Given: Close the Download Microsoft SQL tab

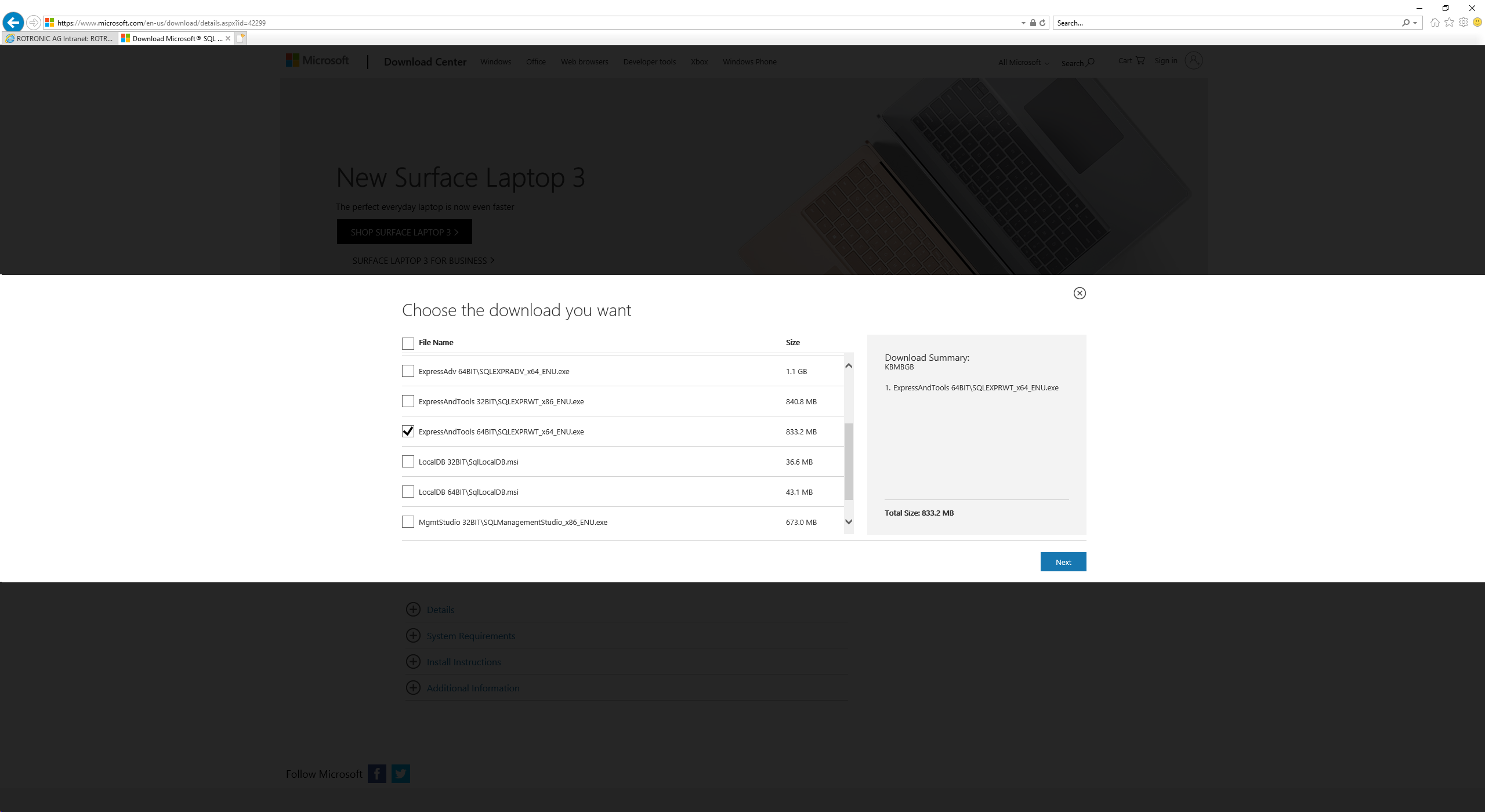Looking at the screenshot, I should (228, 38).
